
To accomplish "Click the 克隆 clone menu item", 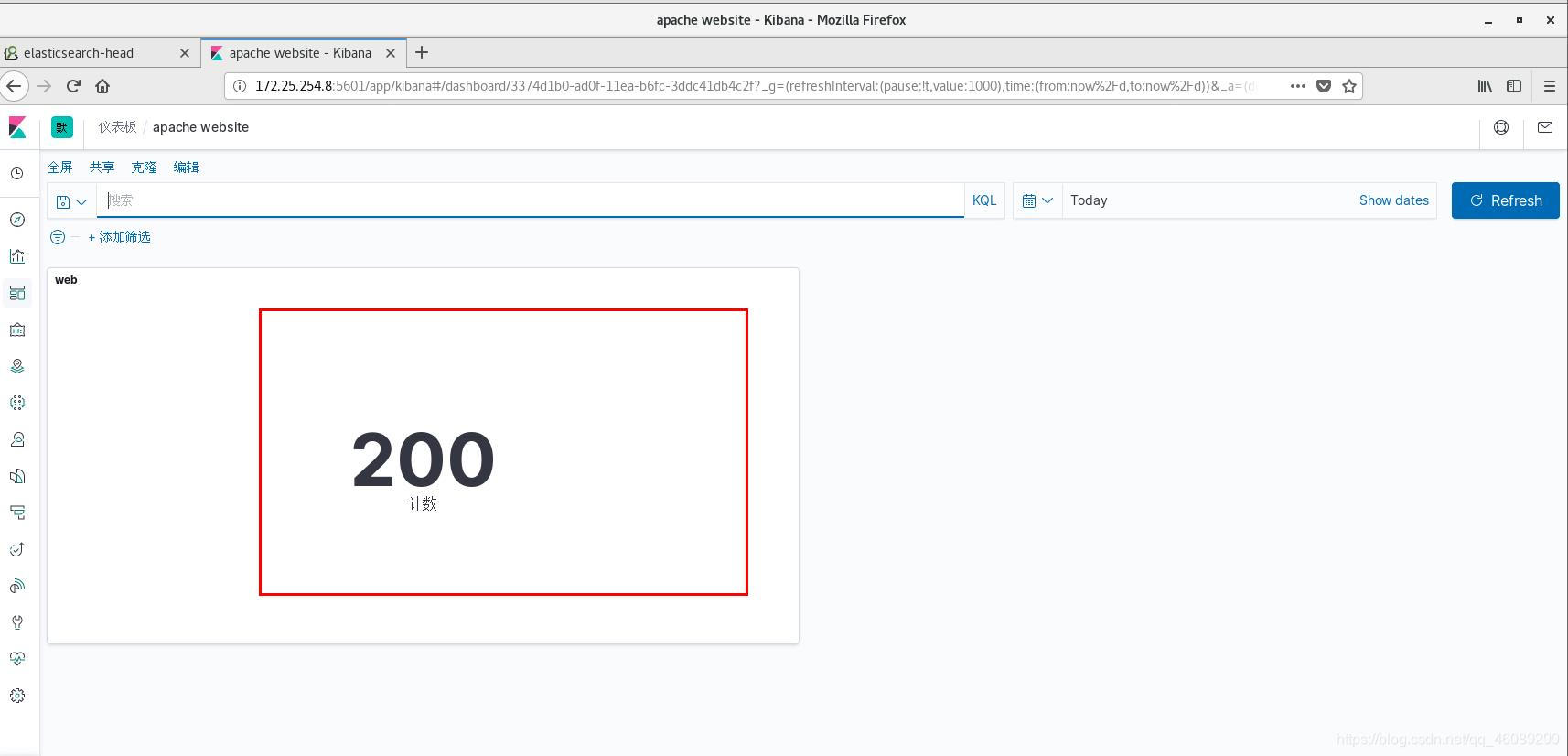I will coord(145,167).
